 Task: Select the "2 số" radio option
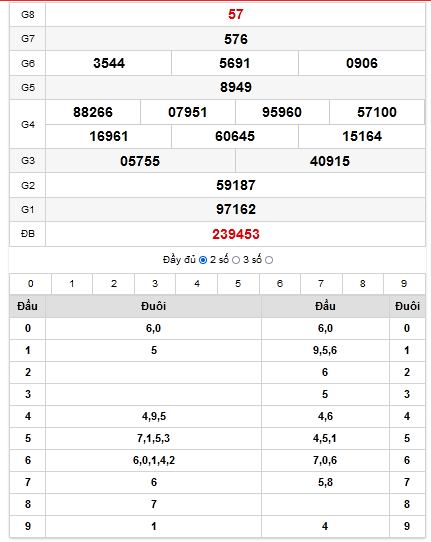tap(236, 260)
